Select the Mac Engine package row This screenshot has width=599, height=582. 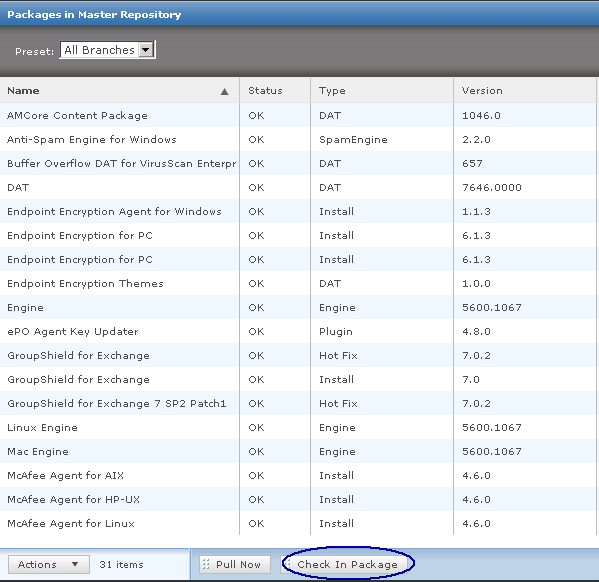[298, 451]
